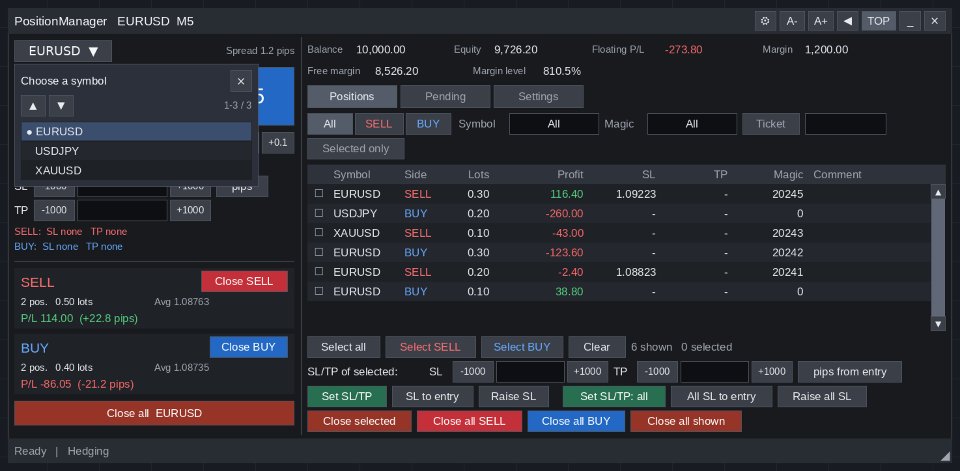Click the Select all button
Screen dimensions: 960x471
(x=343, y=347)
